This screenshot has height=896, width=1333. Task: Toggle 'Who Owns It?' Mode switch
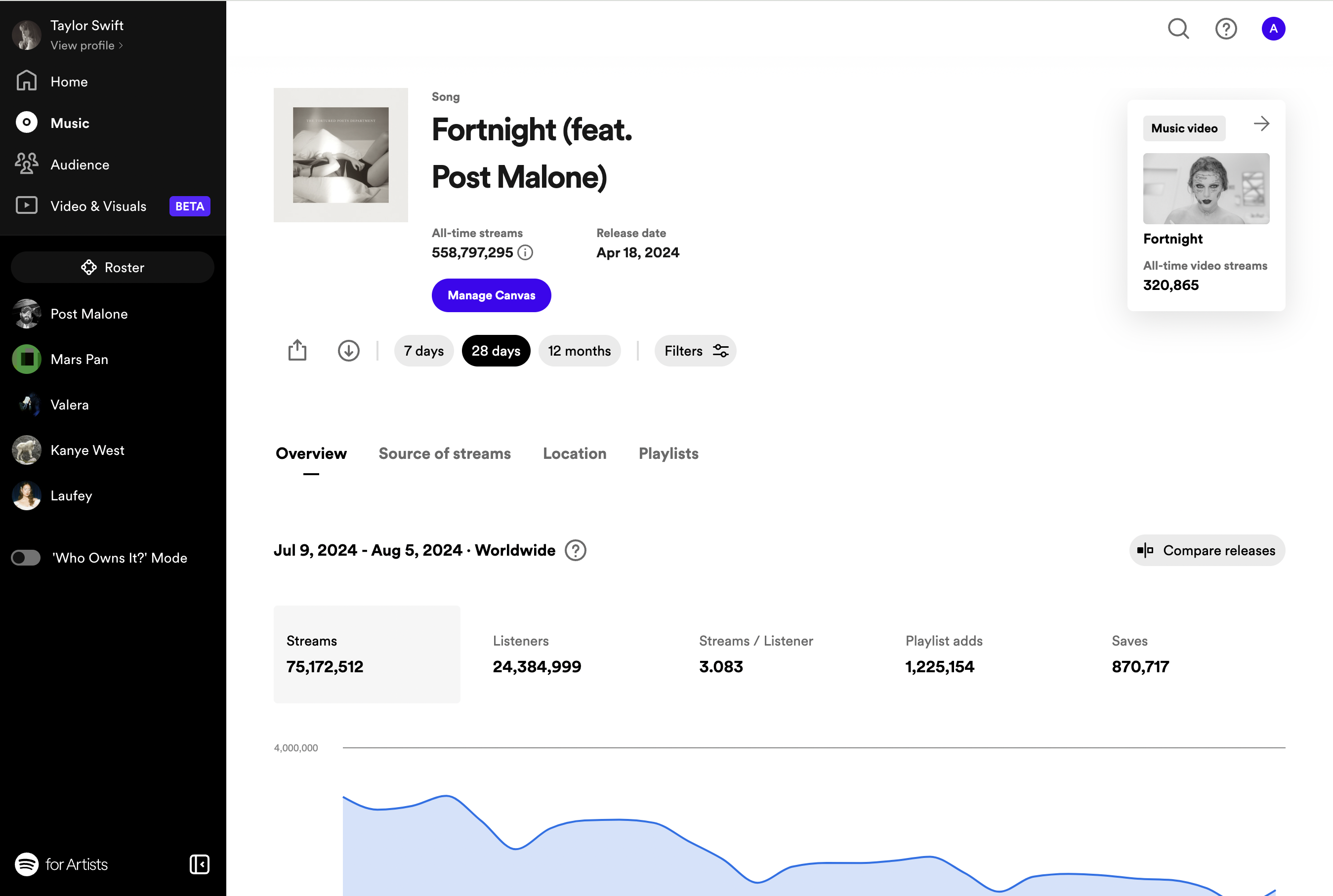coord(26,558)
